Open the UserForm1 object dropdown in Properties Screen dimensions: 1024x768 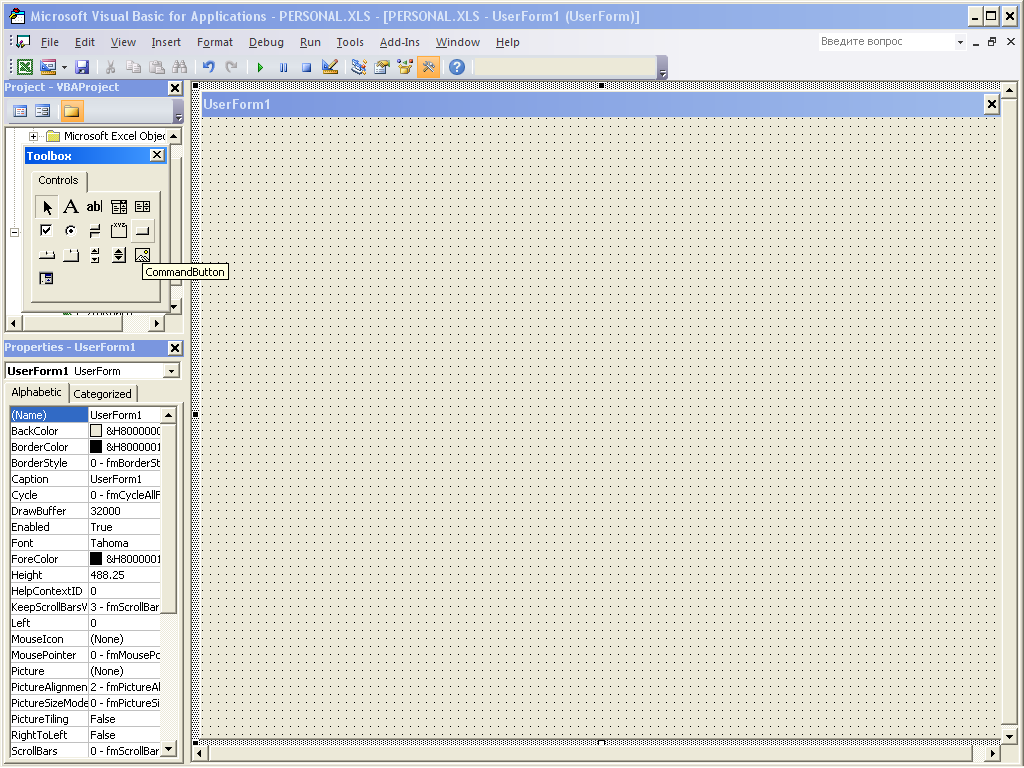tap(171, 371)
